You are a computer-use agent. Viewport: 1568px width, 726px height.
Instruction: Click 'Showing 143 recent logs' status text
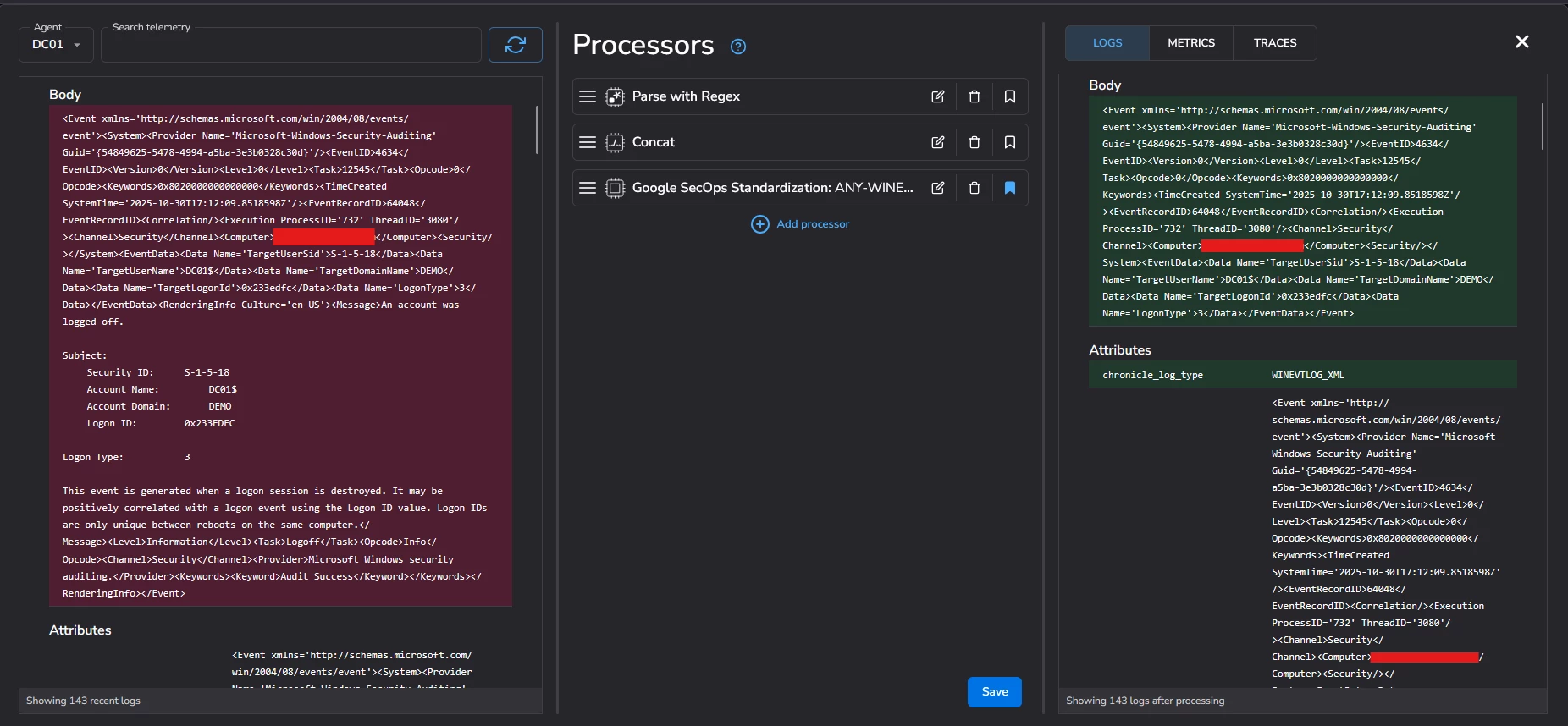83,701
